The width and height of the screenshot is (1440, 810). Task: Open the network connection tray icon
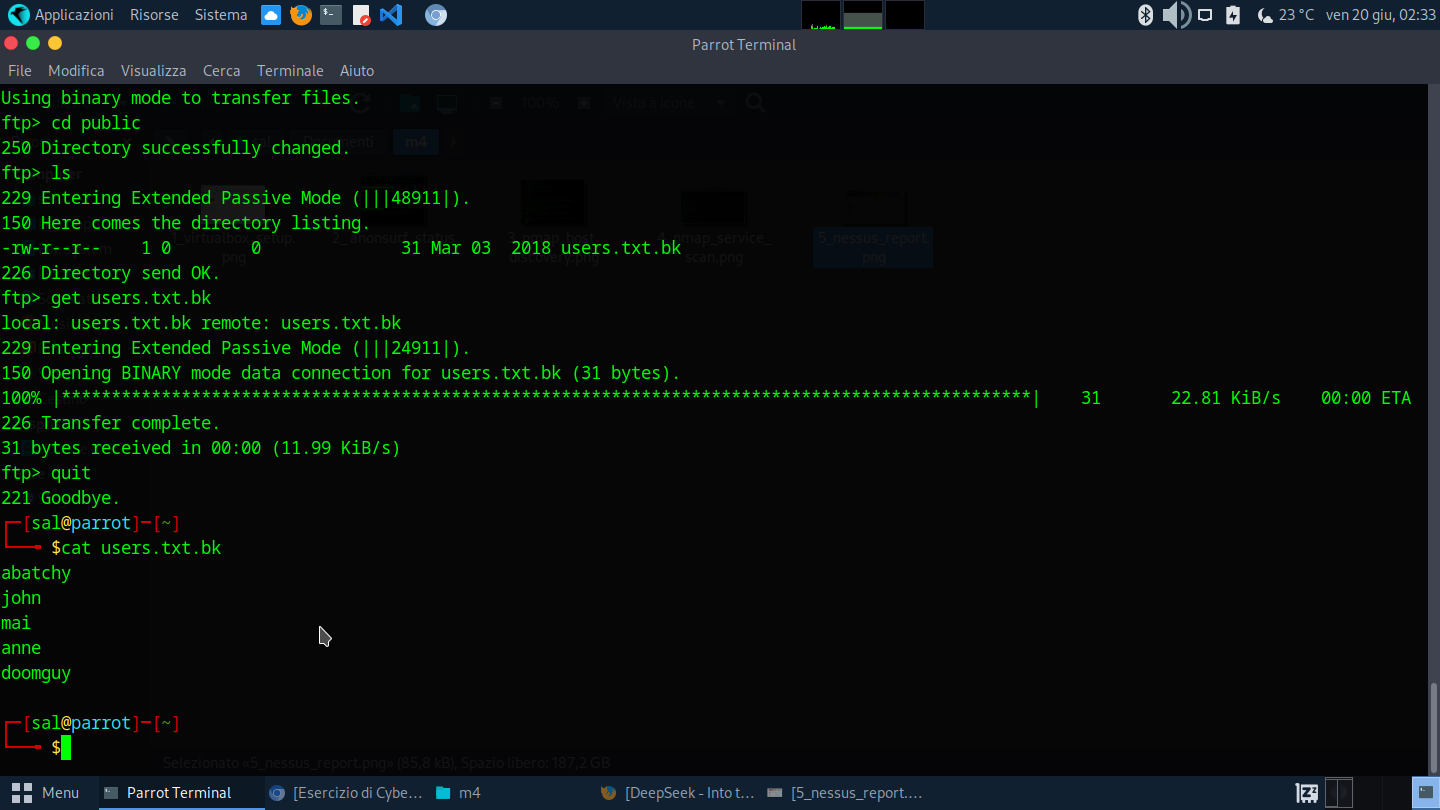coord(1205,15)
